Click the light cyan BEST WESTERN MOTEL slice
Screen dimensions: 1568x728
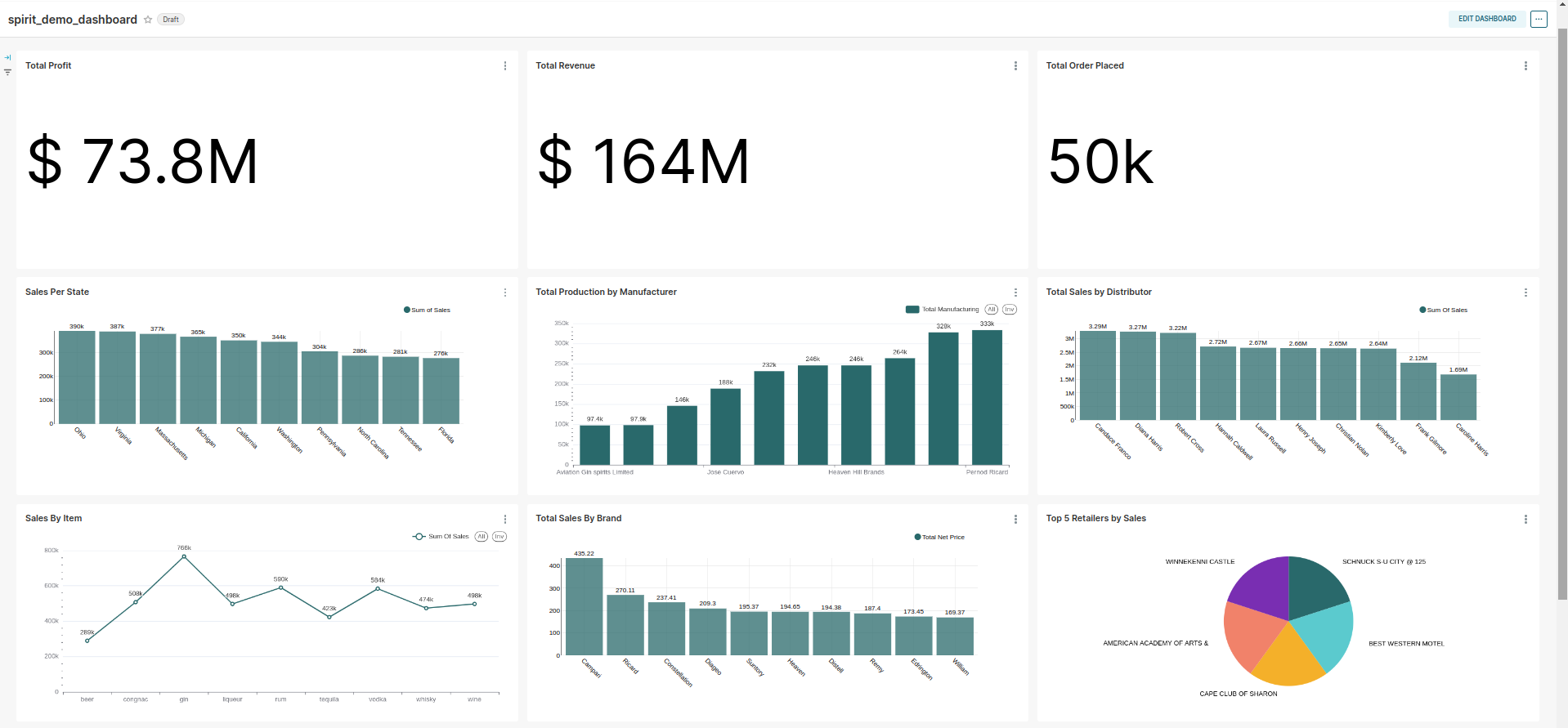1324,637
